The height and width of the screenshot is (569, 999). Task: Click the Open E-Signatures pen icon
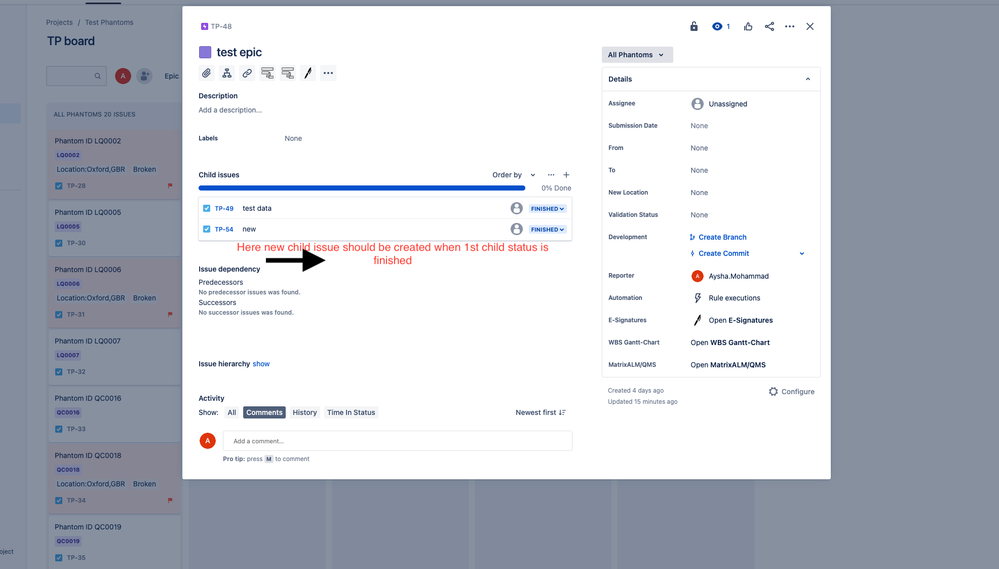click(x=698, y=321)
